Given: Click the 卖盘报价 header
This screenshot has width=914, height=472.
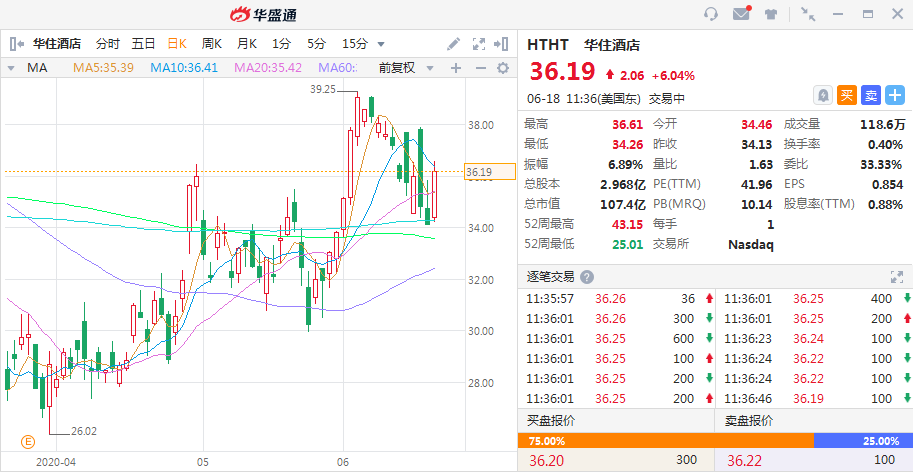Looking at the screenshot, I should (749, 421).
